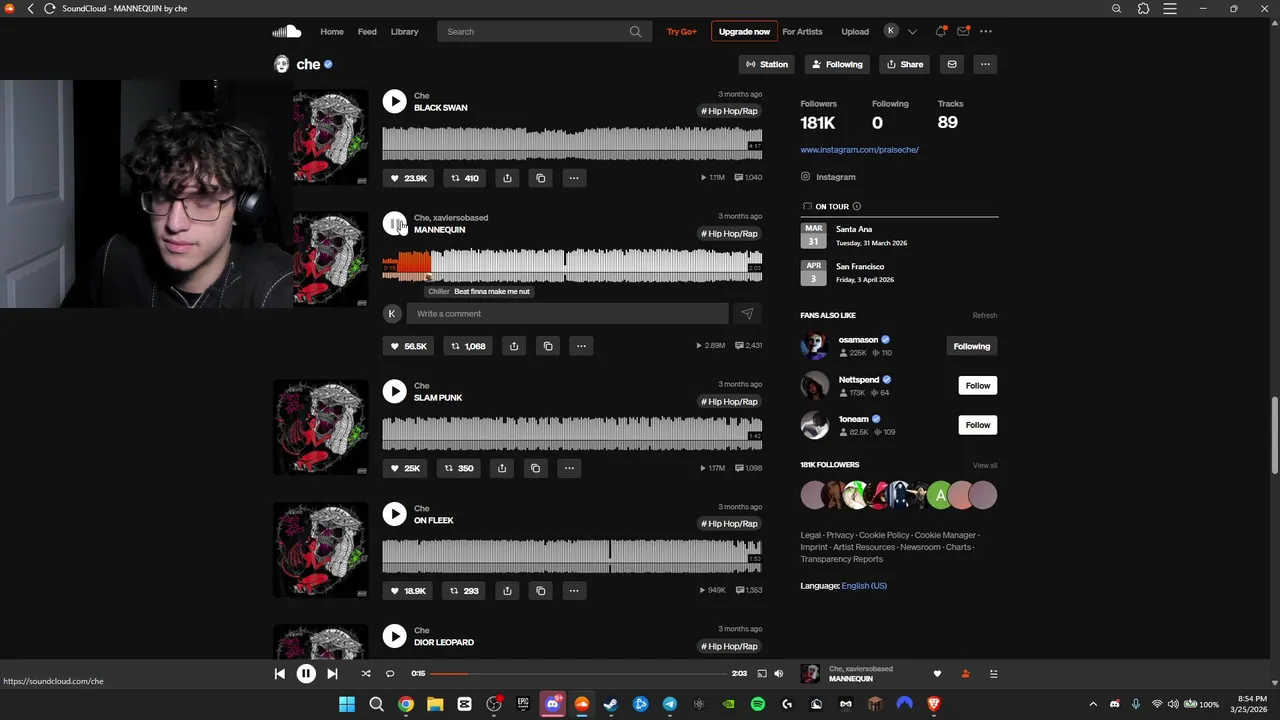Like MANNEQUIN showing 56.5K likes
This screenshot has height=720, width=1280.
(408, 346)
